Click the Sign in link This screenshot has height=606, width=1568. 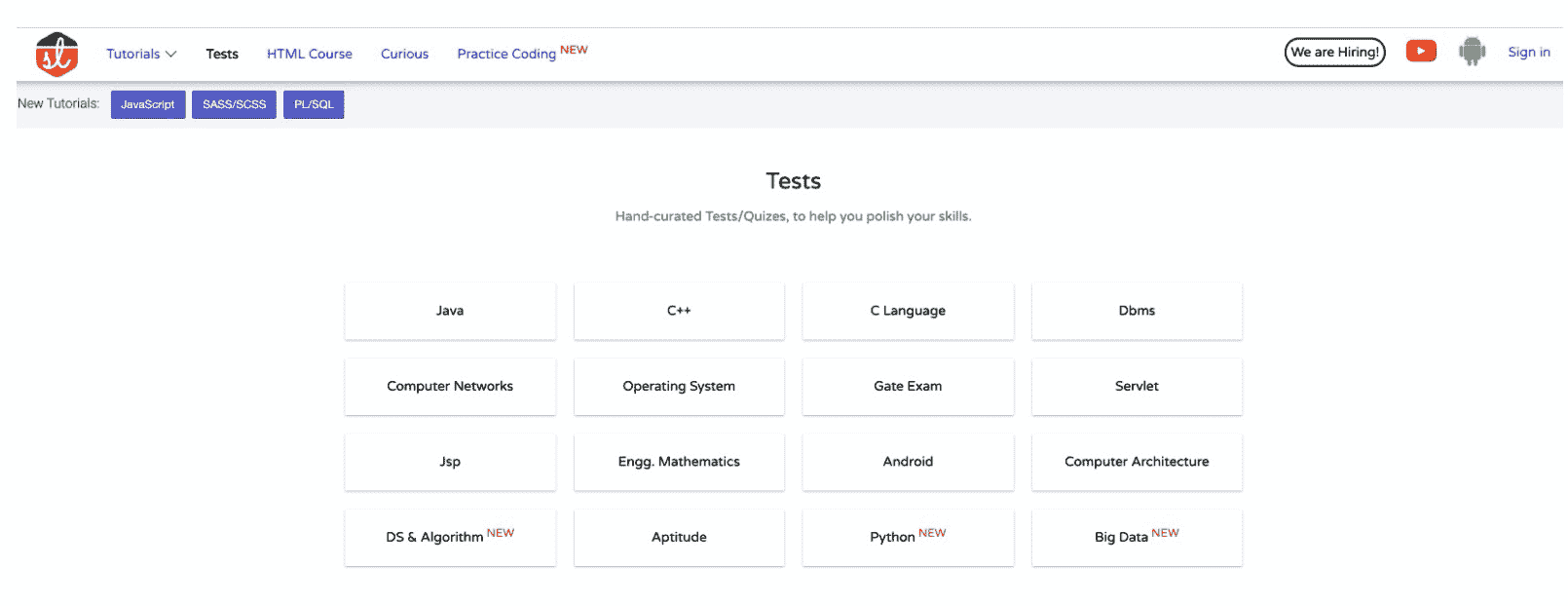point(1528,53)
